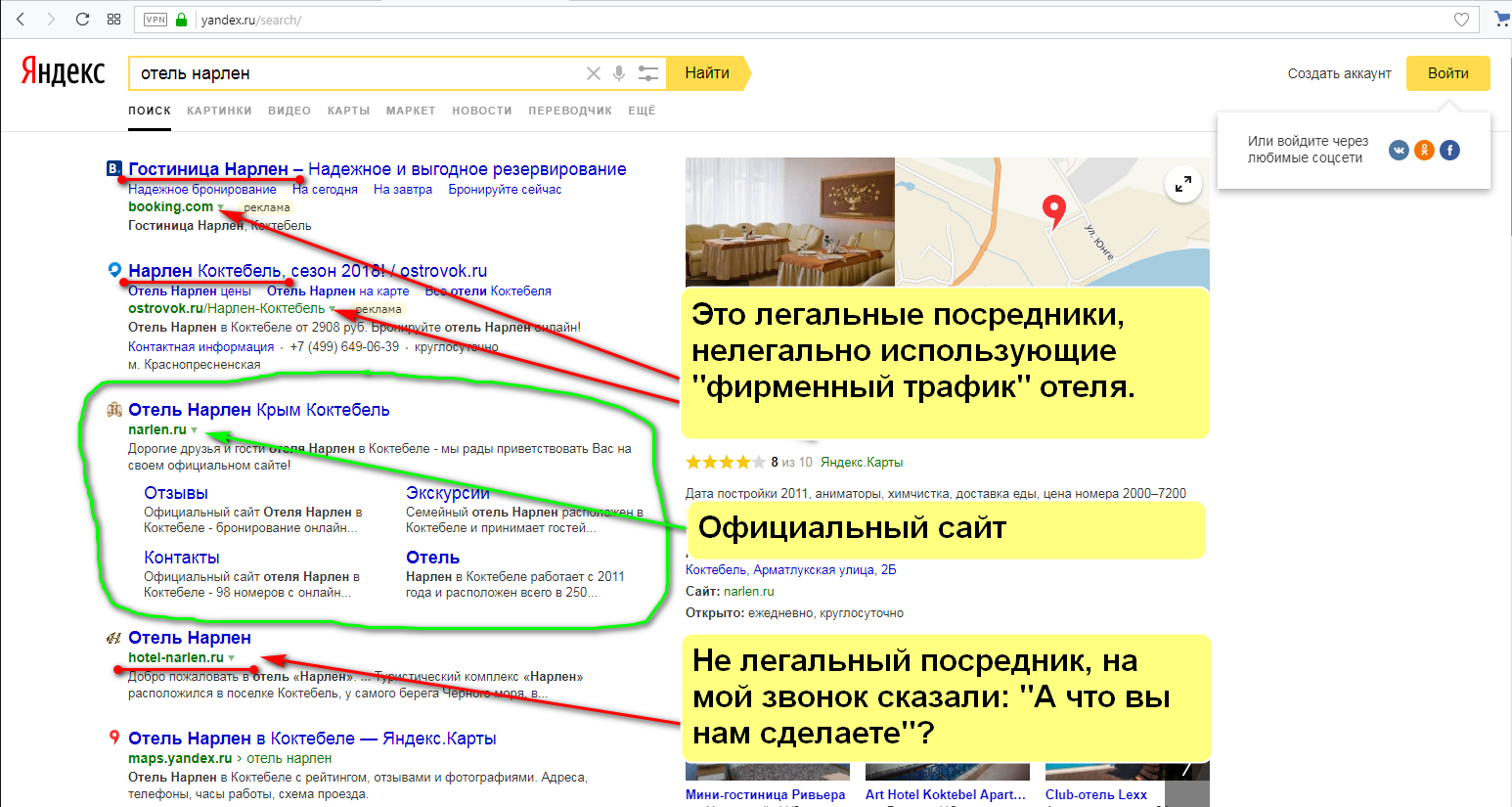Open 'Отель Нарлен в Коктебеле — Яндекс.Карты' result
Screen dimensions: 1512x807
(312, 739)
